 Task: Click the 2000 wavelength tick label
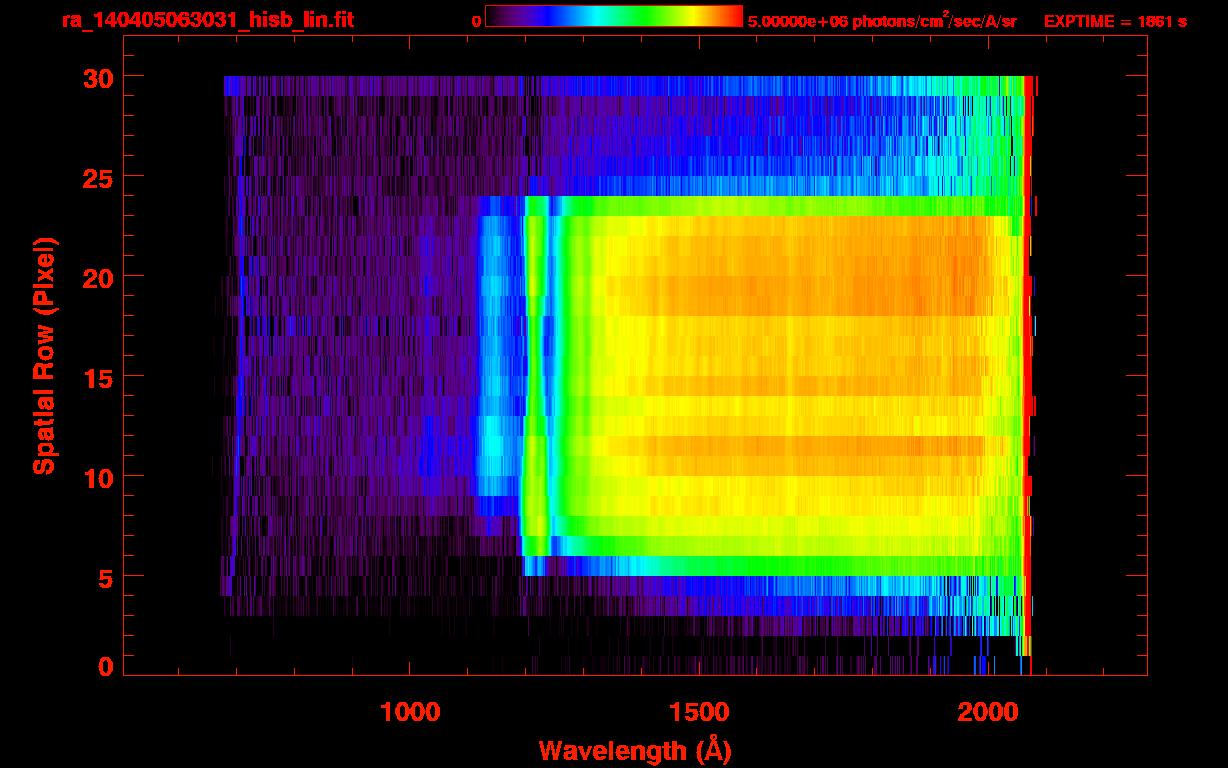point(987,712)
